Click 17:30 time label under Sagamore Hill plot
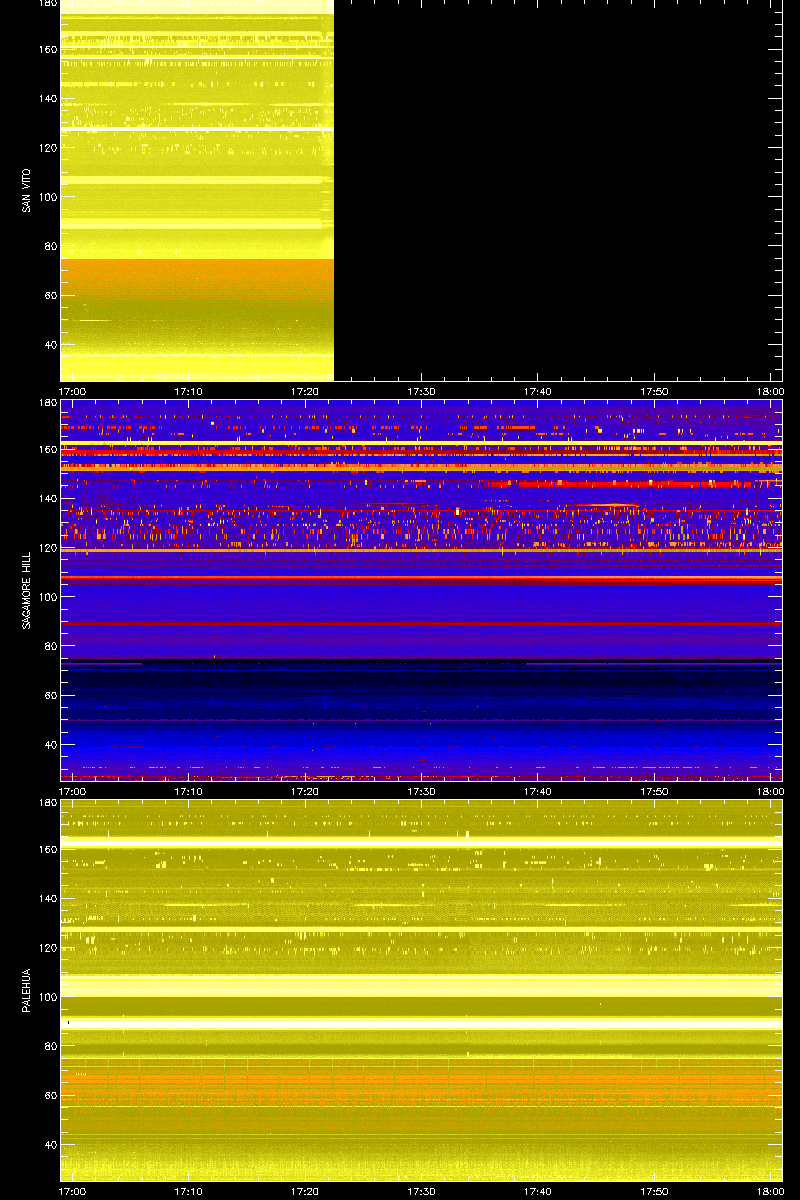 [x=422, y=791]
